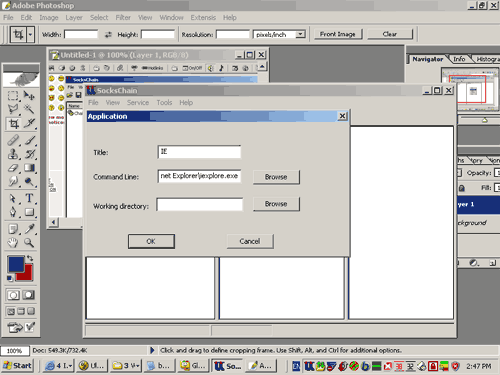Switch to Full Screen Mode
Image resolution: width=500 pixels, height=375 pixels.
click(x=31, y=311)
